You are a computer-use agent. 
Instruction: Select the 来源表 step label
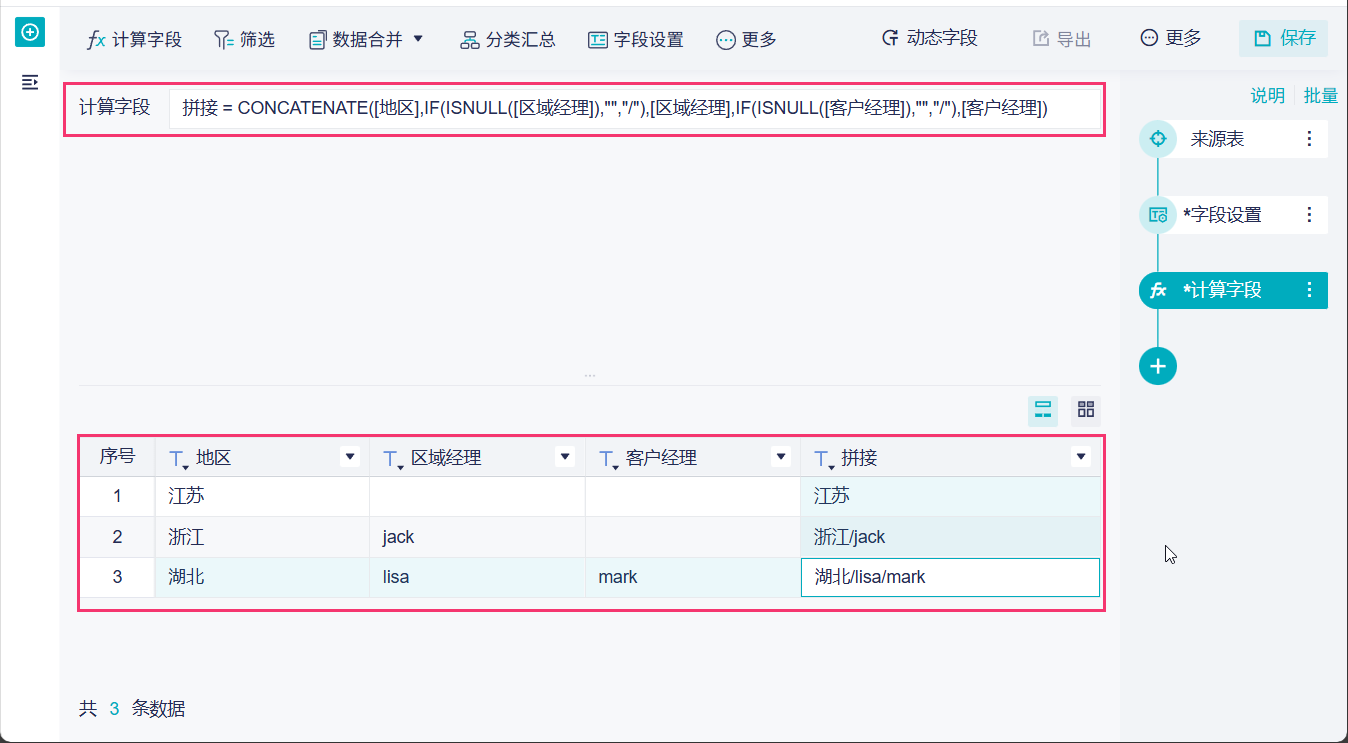[1217, 139]
